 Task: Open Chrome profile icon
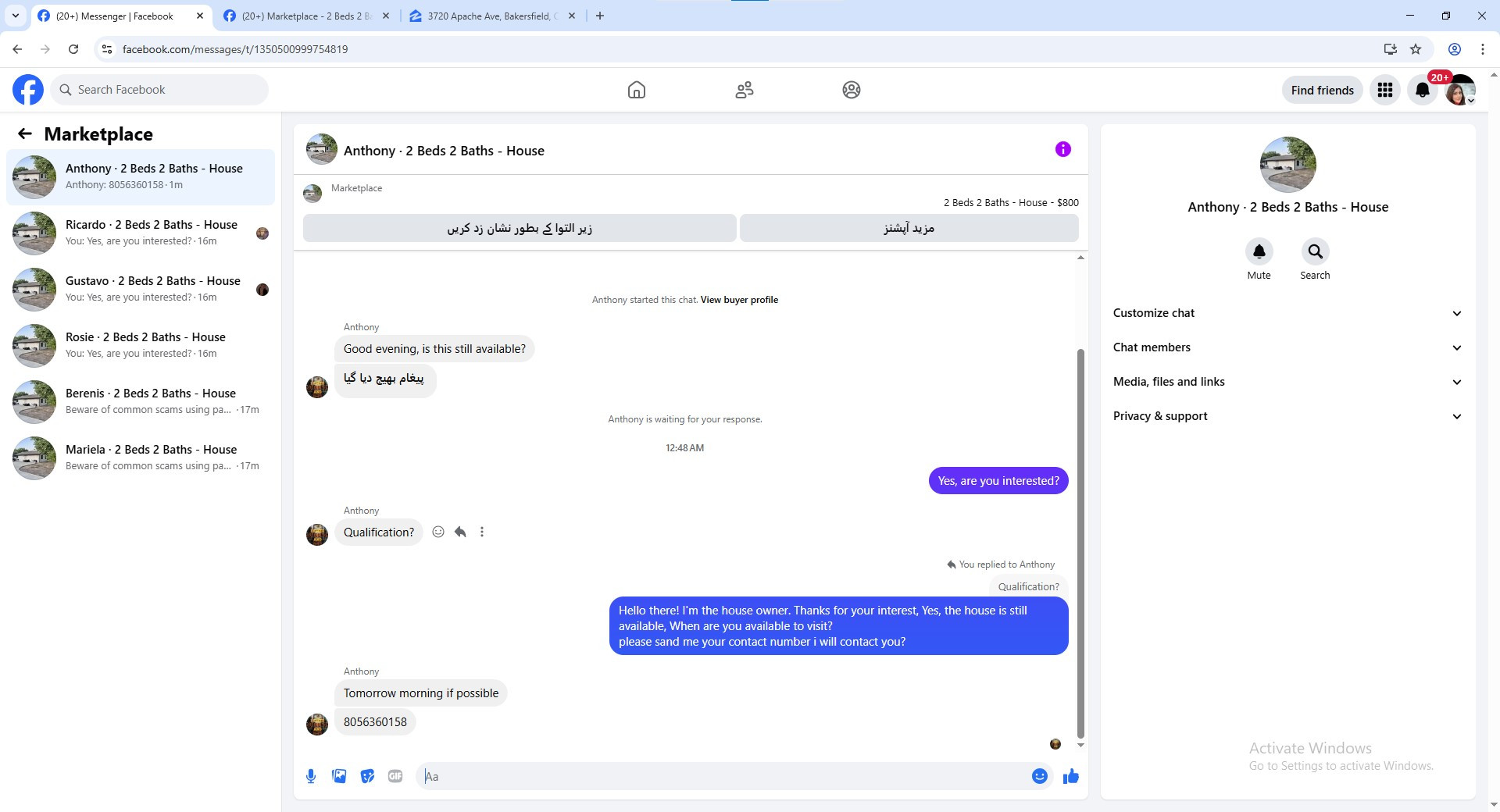1455,49
